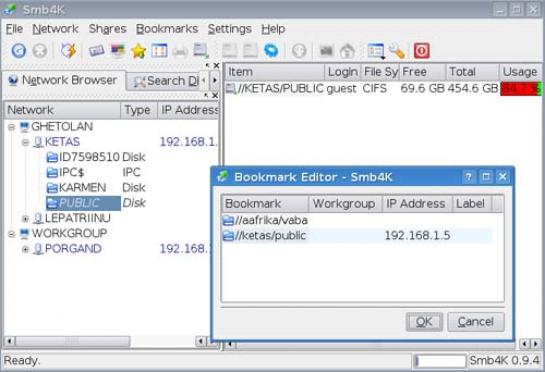Screen dimensions: 545x372
Task: Switch to the Search Dialog tab
Action: coord(166,81)
